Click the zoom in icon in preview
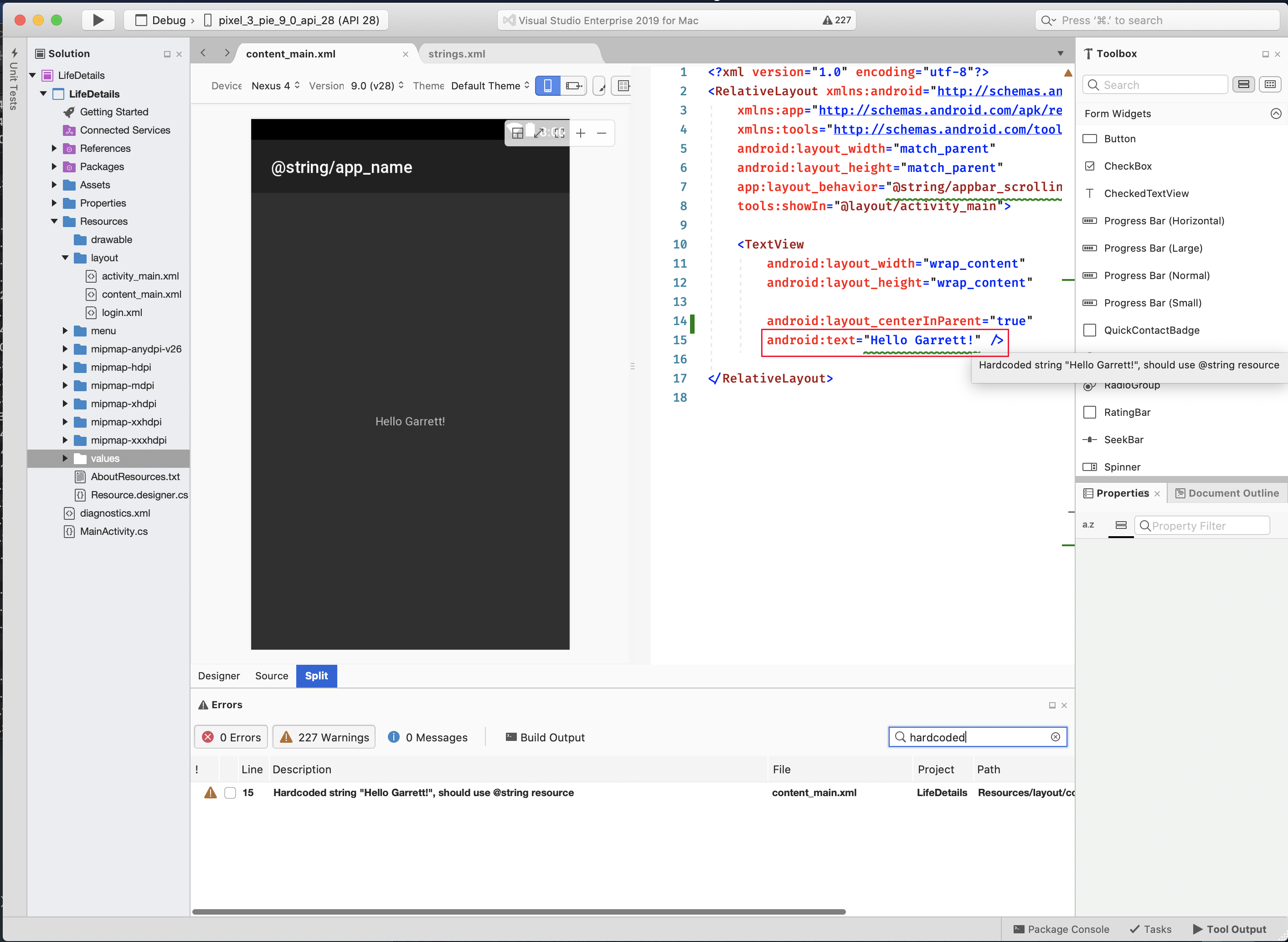 (582, 132)
